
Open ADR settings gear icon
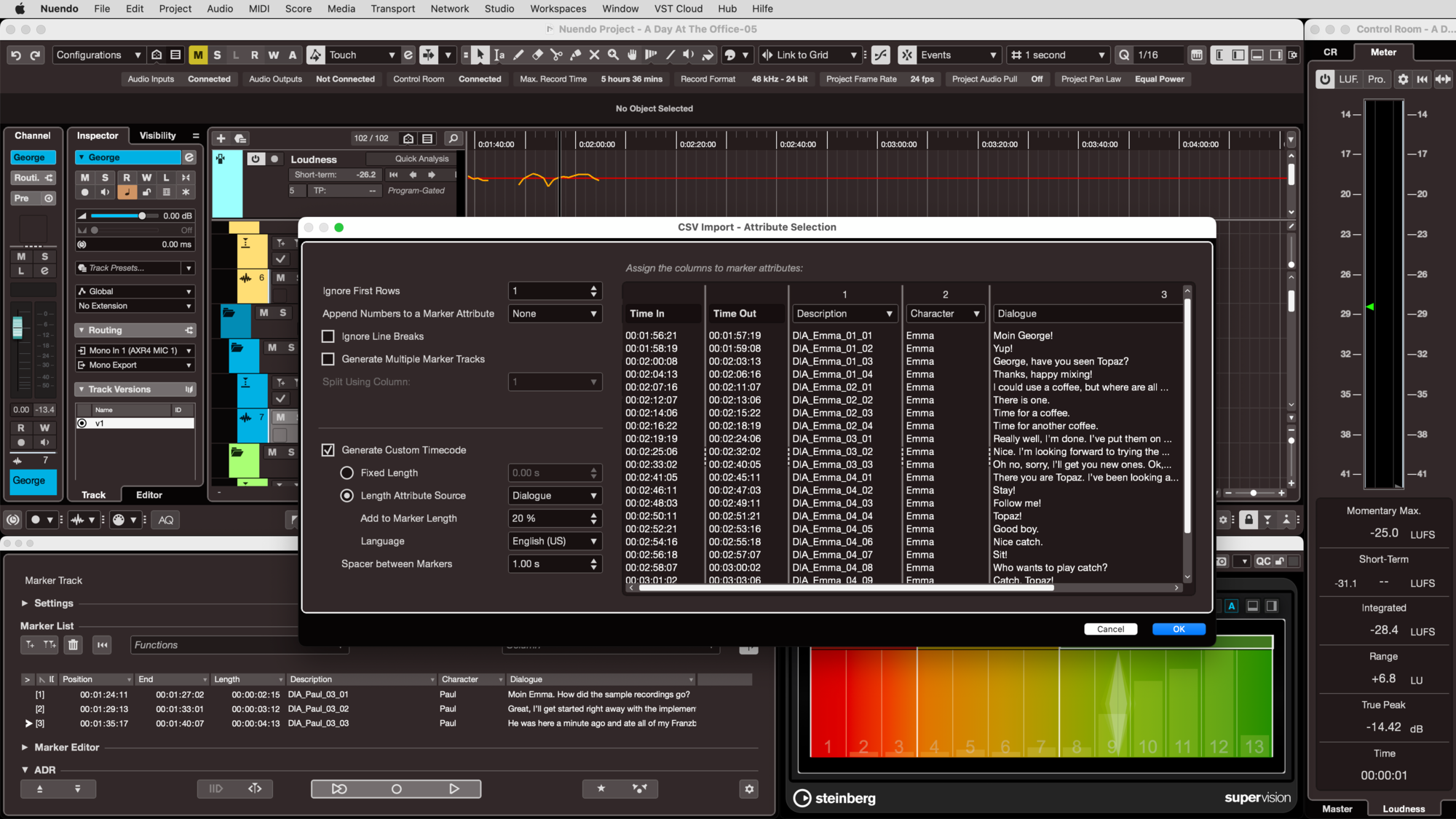(749, 788)
